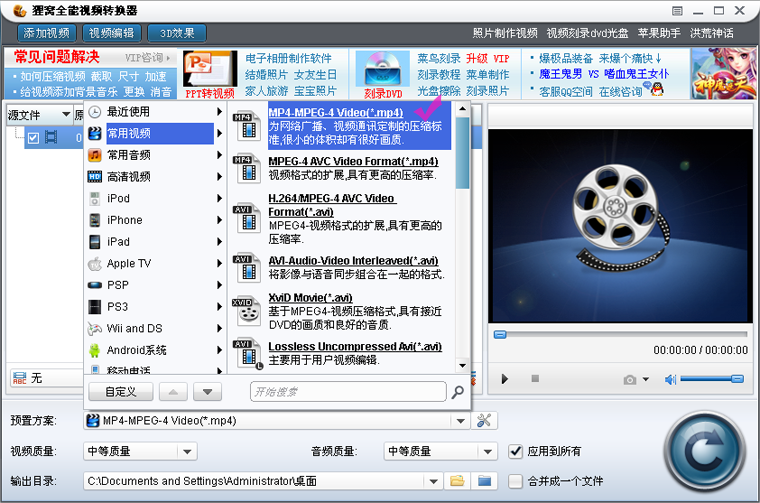Open 照片制作视频 link
Screen dimensions: 760x503
[505, 33]
